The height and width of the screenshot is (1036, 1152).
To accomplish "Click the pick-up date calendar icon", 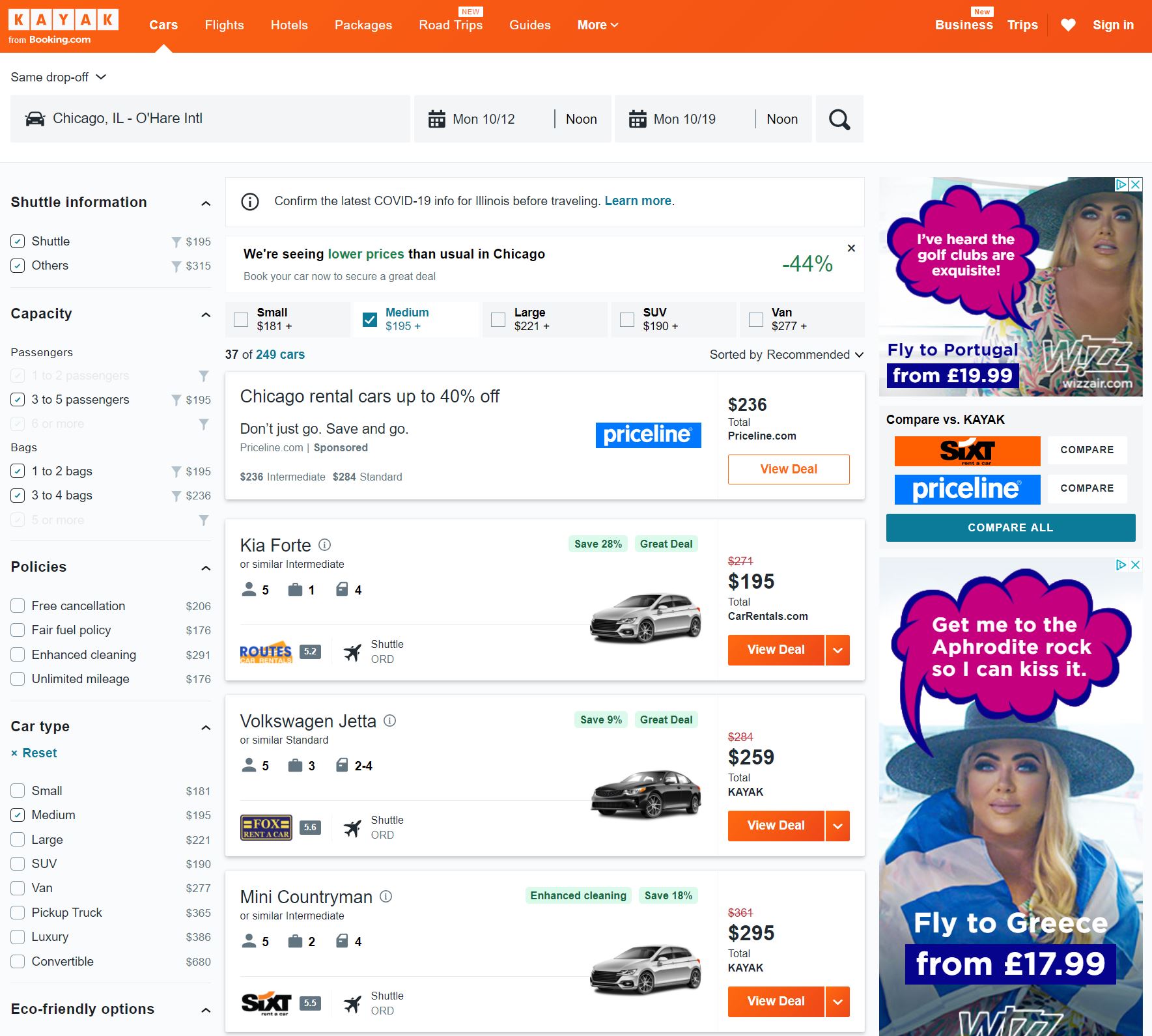I will pyautogui.click(x=436, y=119).
